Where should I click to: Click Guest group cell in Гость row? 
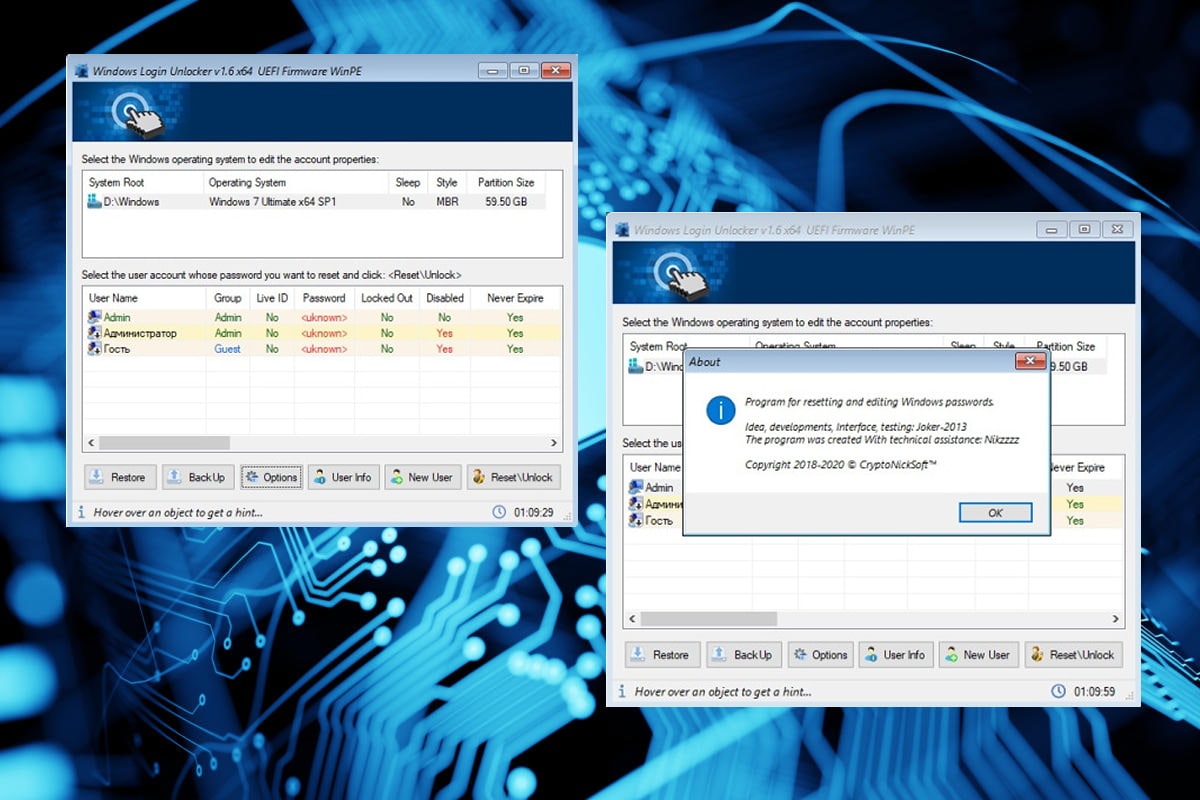[228, 349]
